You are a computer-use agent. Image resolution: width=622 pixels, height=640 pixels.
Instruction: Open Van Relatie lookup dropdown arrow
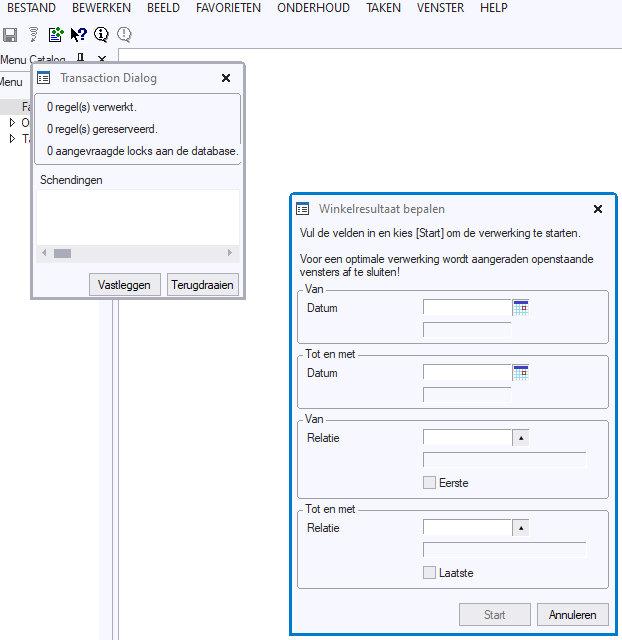pos(521,438)
